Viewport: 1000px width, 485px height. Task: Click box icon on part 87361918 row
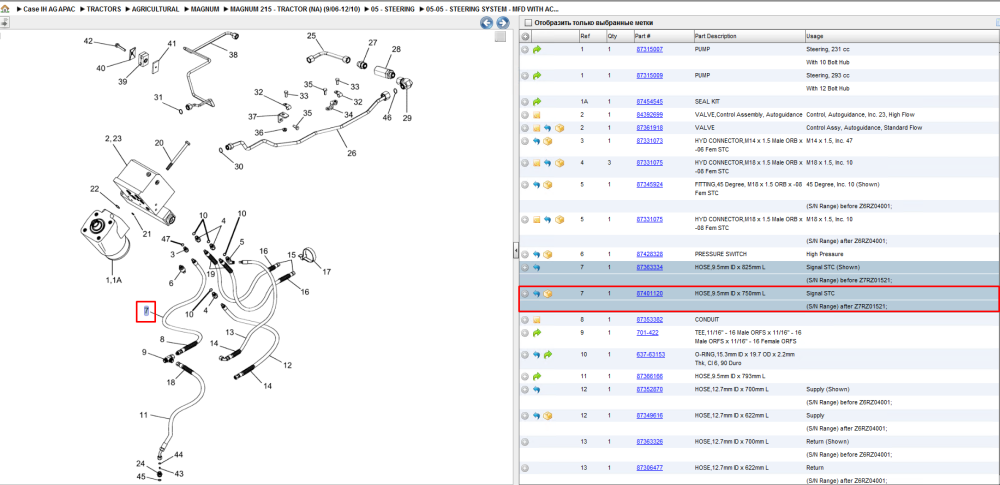coord(559,128)
